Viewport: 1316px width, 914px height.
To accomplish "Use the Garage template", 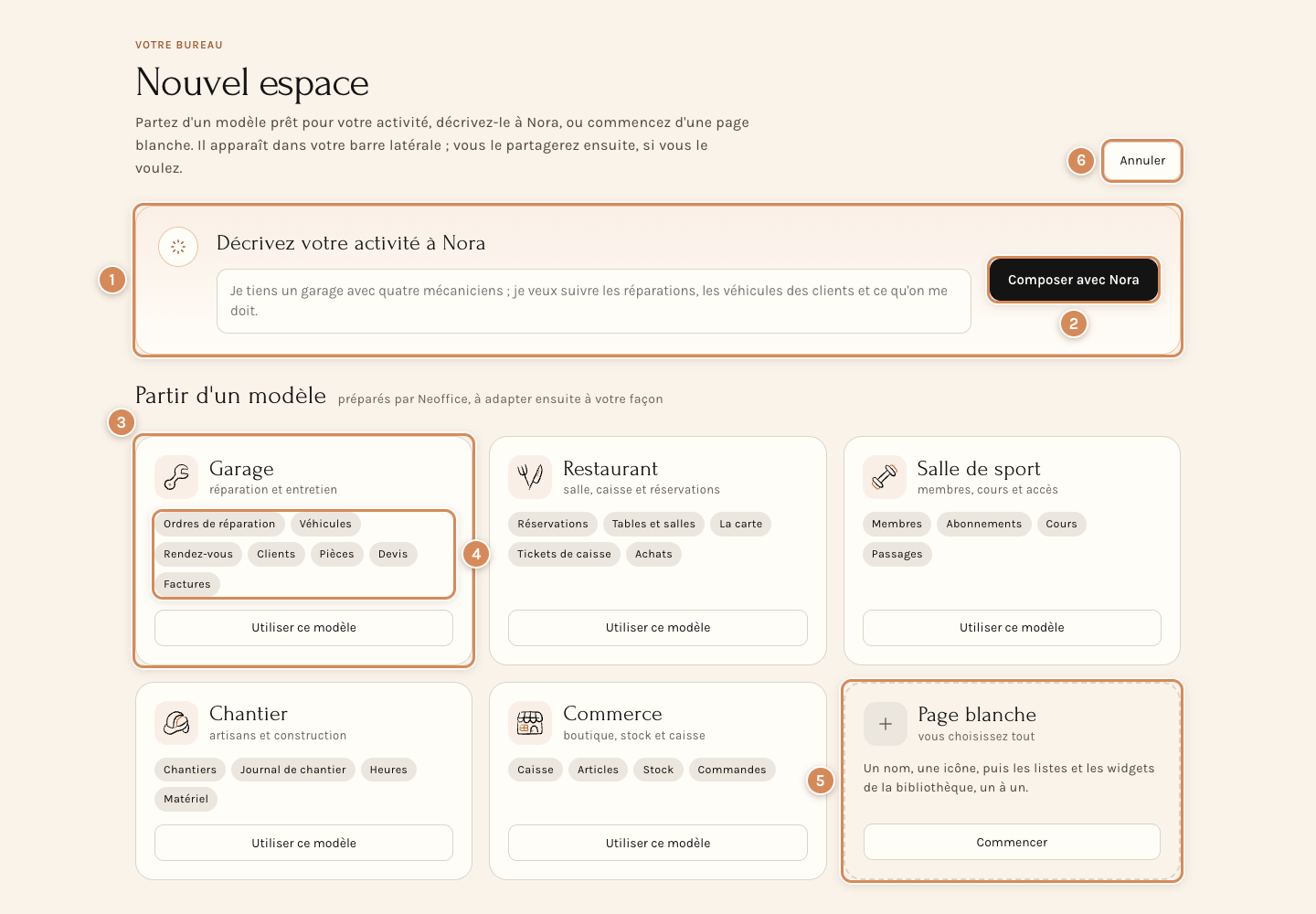I will pos(304,628).
